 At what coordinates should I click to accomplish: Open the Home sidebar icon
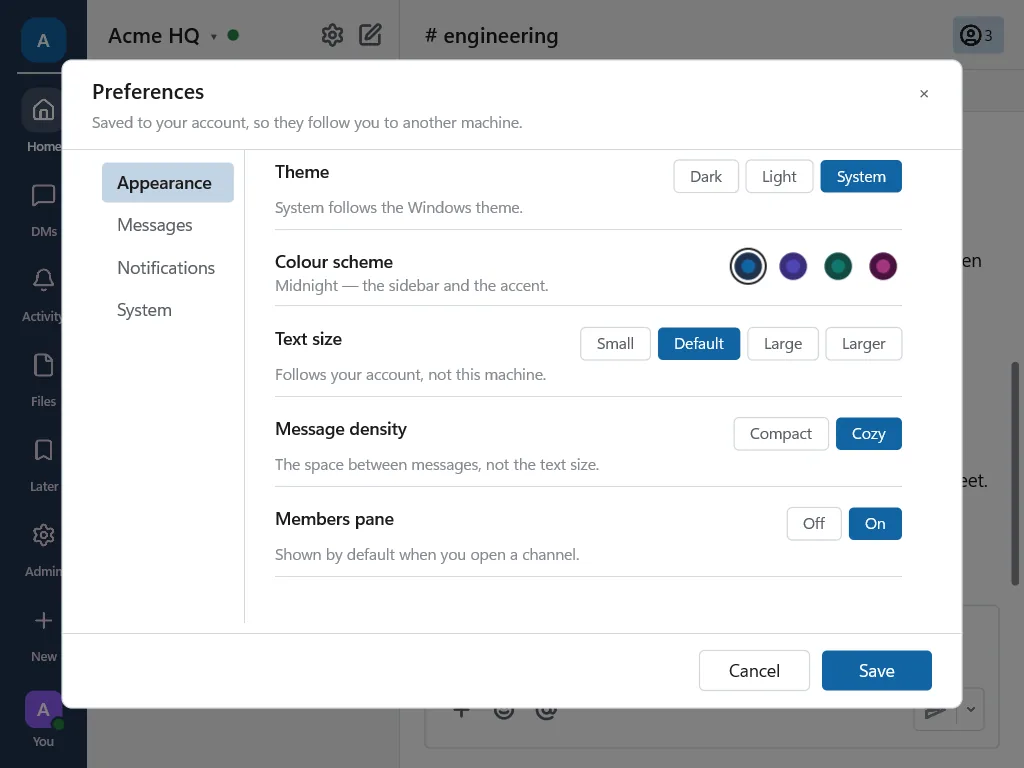click(x=43, y=110)
